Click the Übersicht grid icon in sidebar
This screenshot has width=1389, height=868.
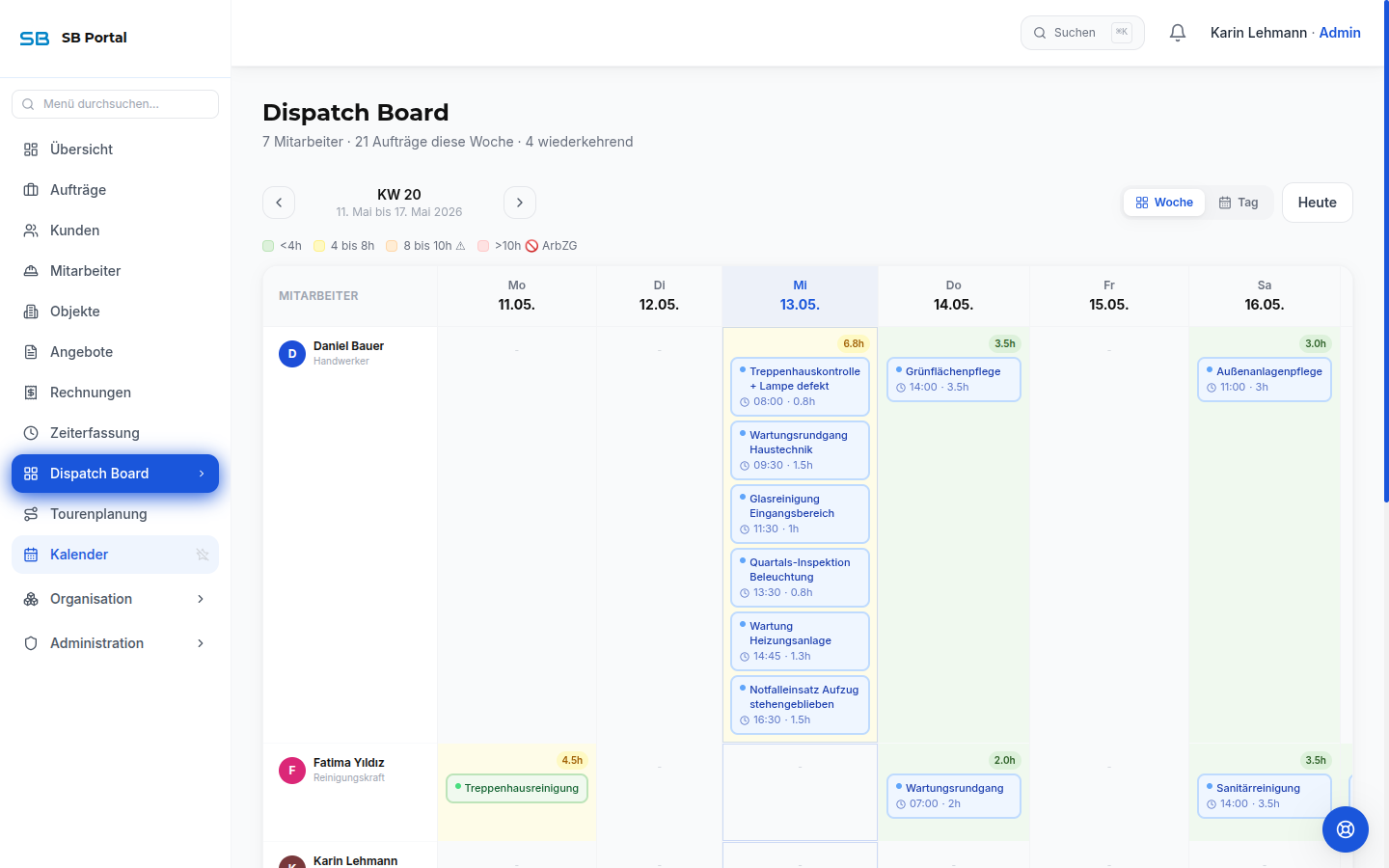click(x=31, y=149)
